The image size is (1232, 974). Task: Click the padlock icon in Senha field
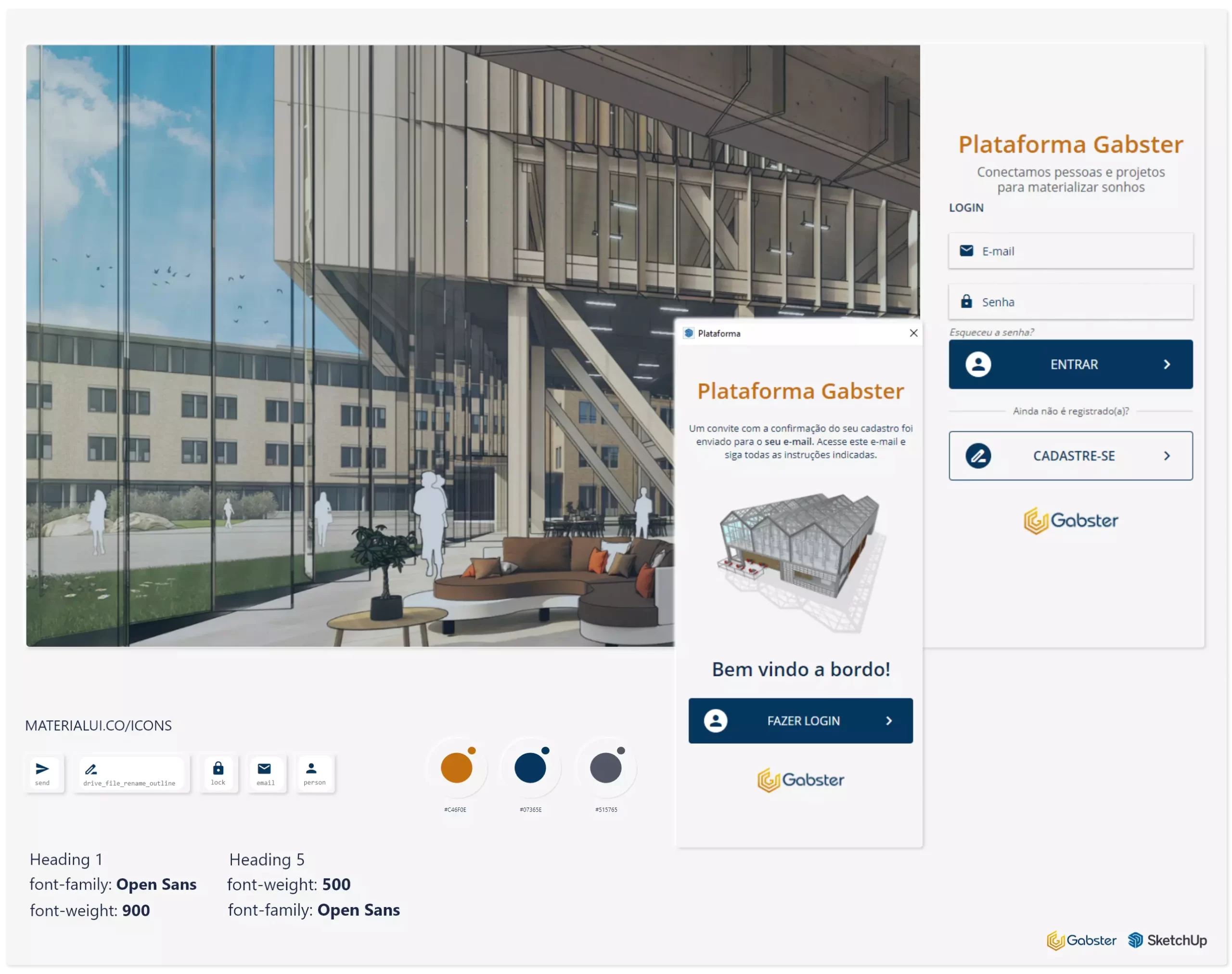(966, 301)
